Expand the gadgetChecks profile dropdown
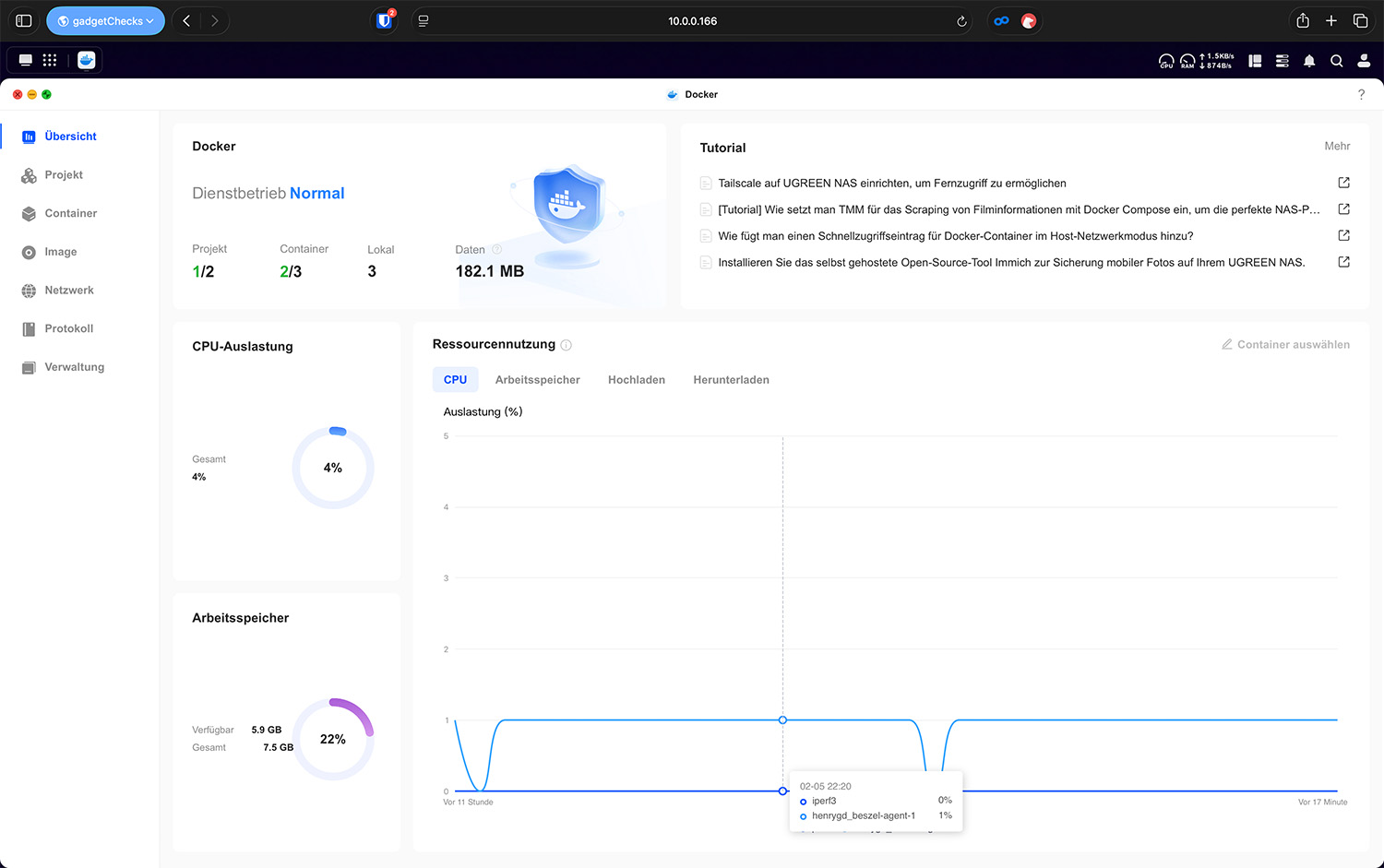Screen dimensions: 1384x868 point(105,20)
